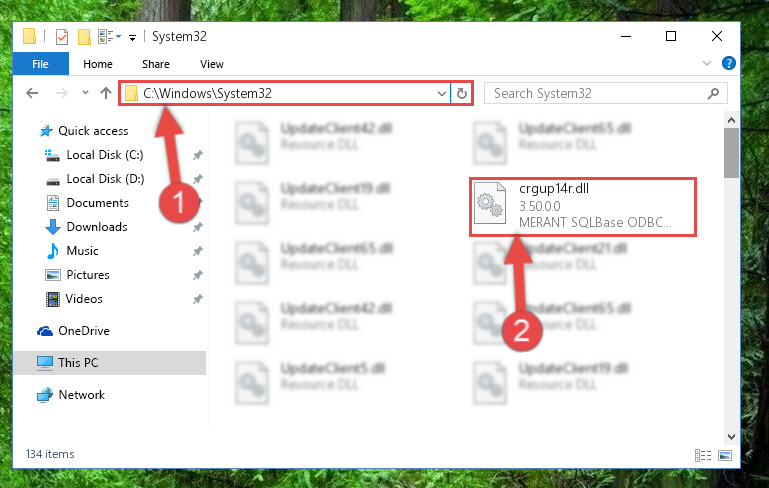
Task: Click the Back navigation arrow
Action: 32,93
